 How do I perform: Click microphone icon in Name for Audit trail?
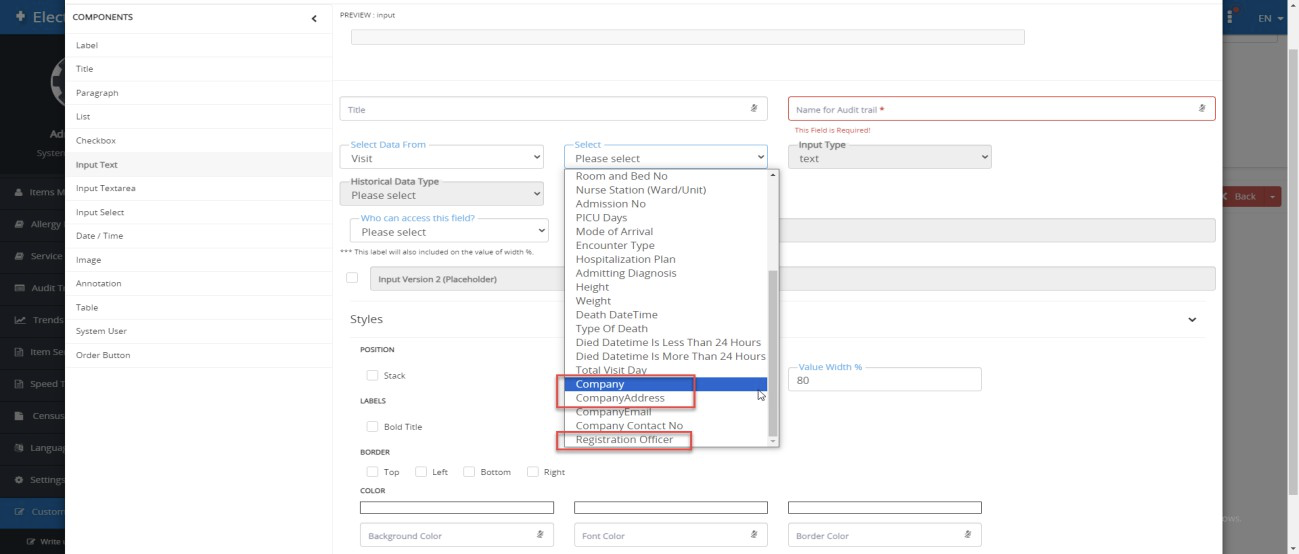point(1201,108)
